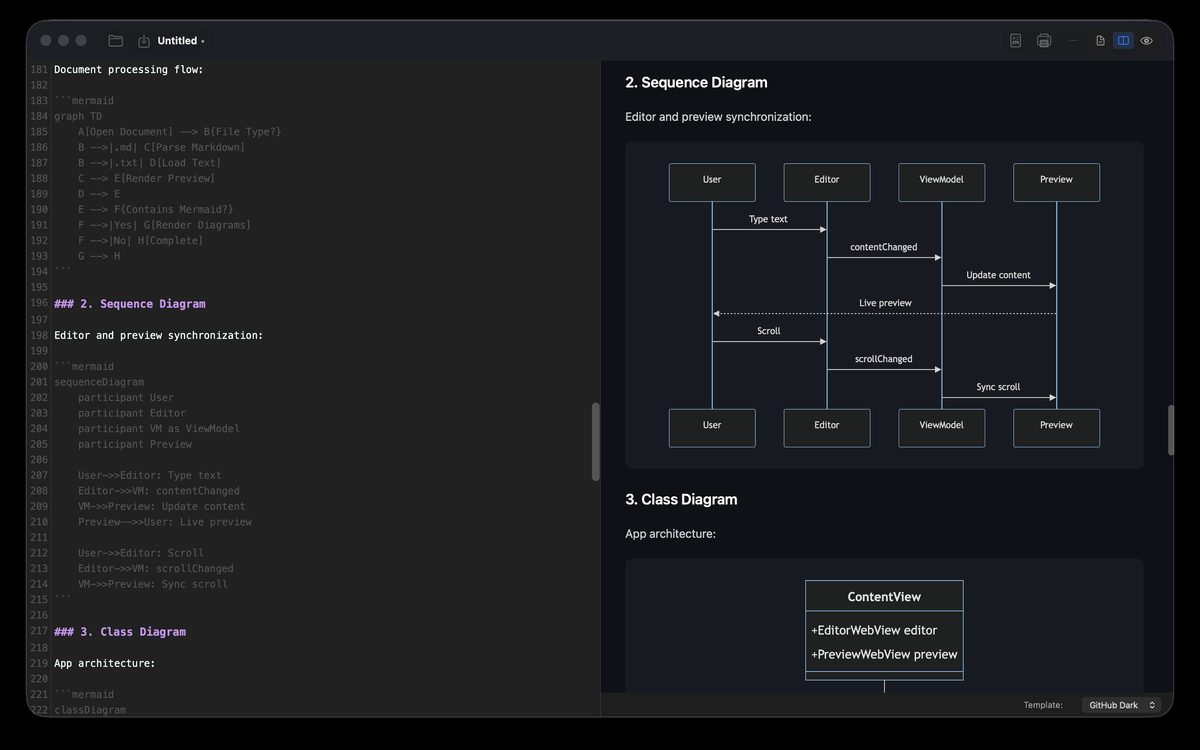Click the "contentChanged" message label in diagram
The height and width of the screenshot is (750, 1200).
[884, 247]
